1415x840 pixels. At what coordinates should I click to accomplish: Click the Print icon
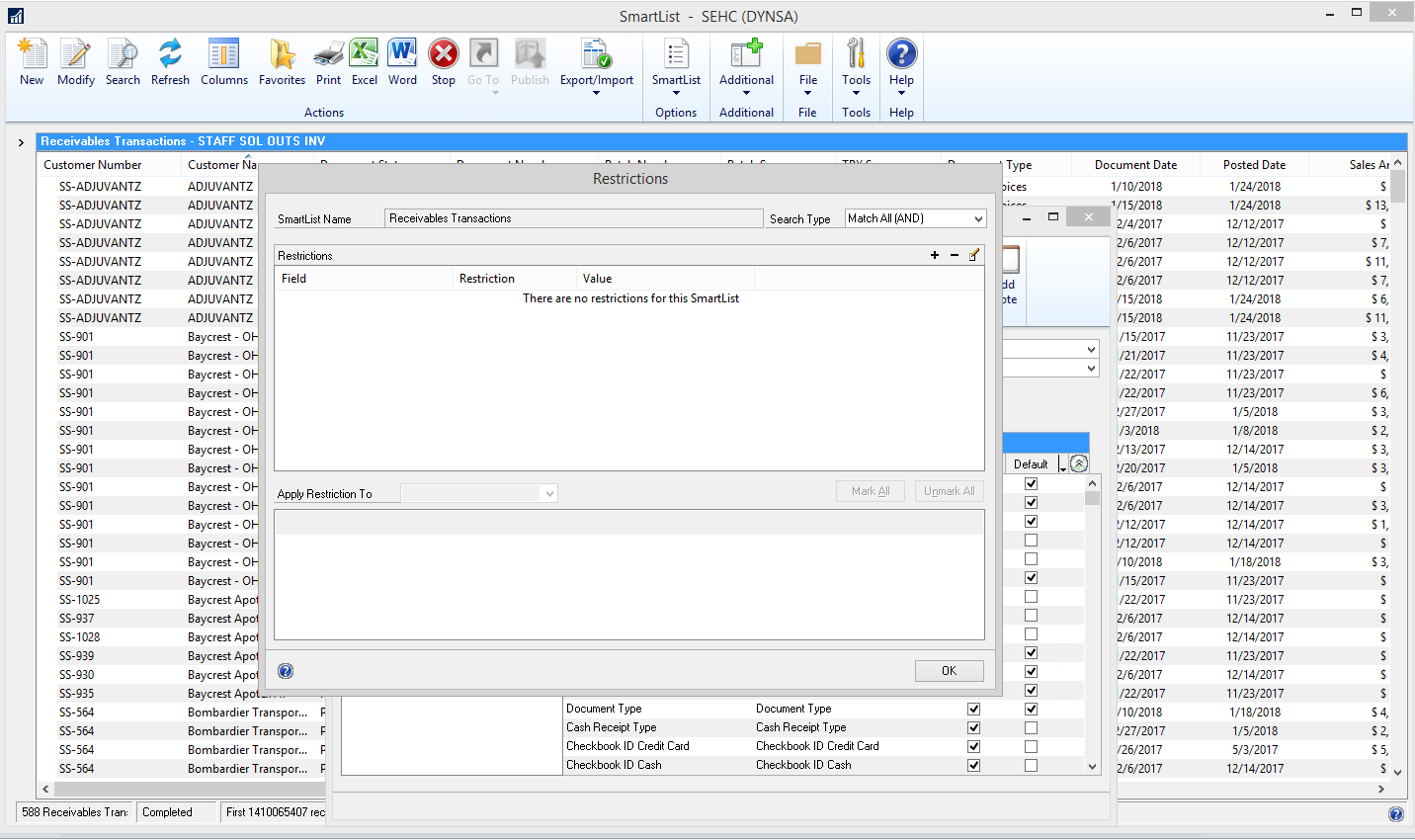pyautogui.click(x=328, y=54)
